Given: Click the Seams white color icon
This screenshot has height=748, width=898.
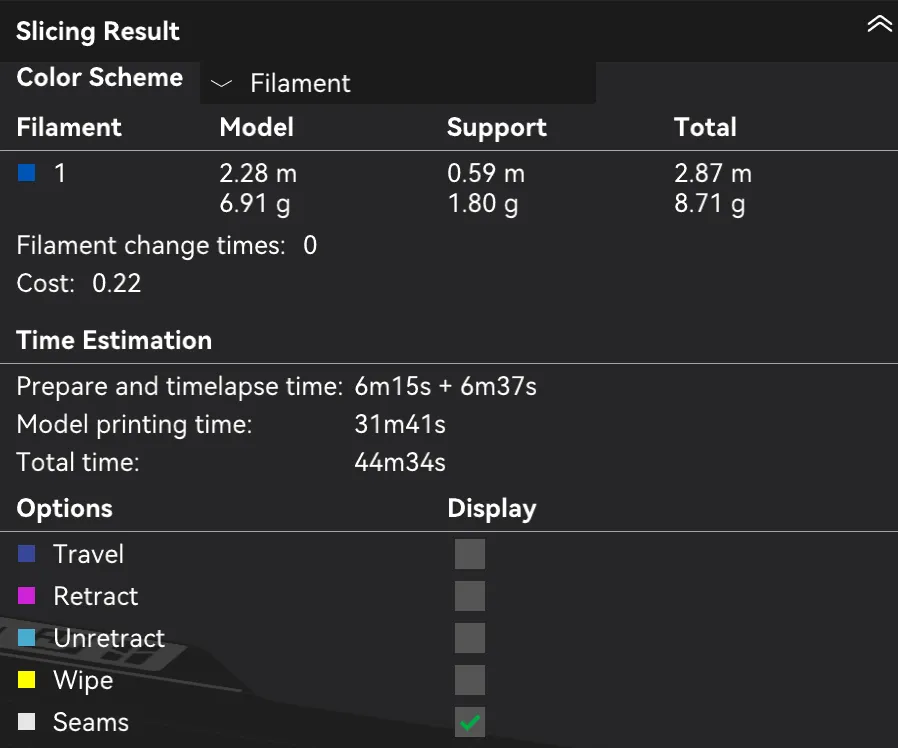Looking at the screenshot, I should [26, 722].
